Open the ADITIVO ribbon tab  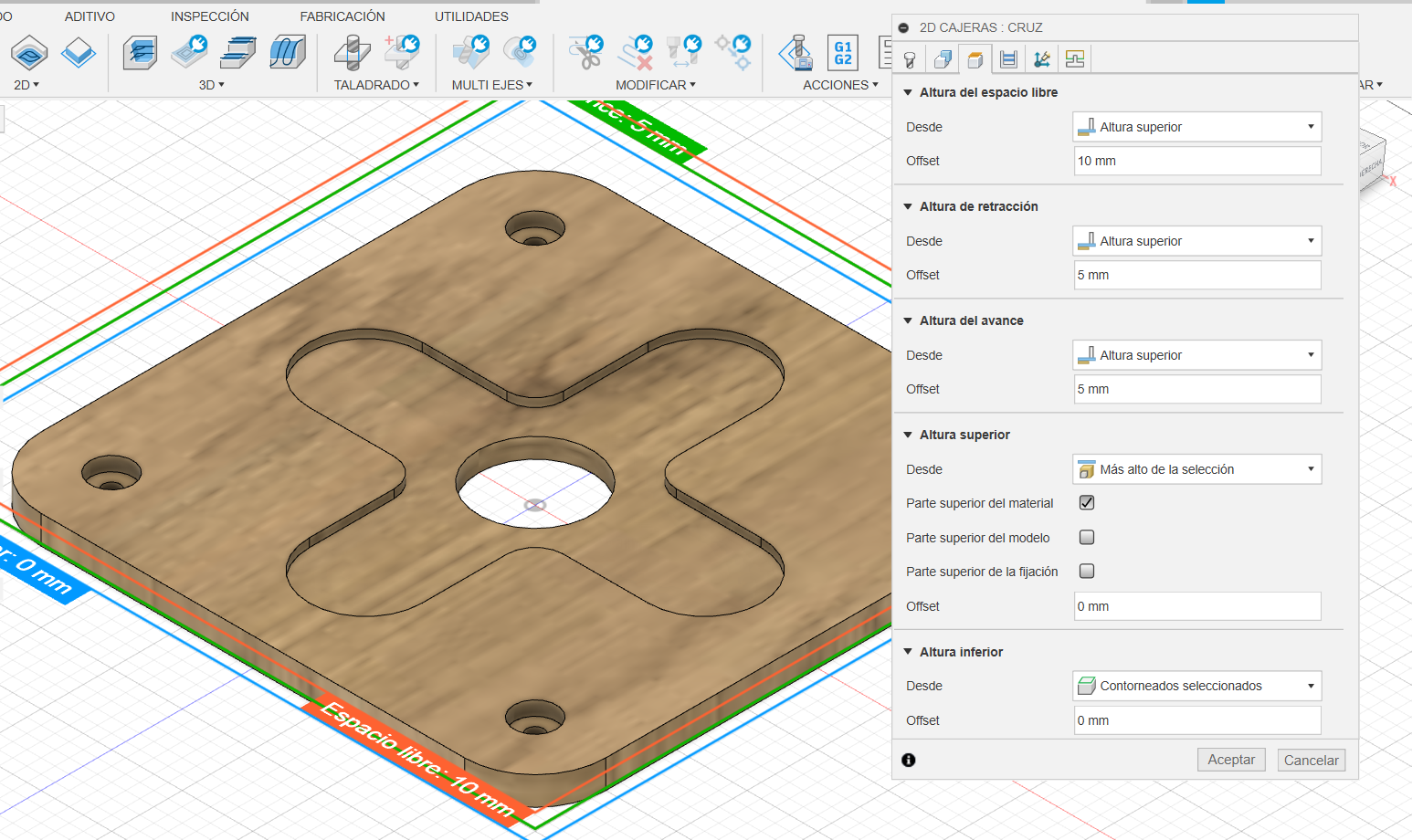click(x=90, y=16)
